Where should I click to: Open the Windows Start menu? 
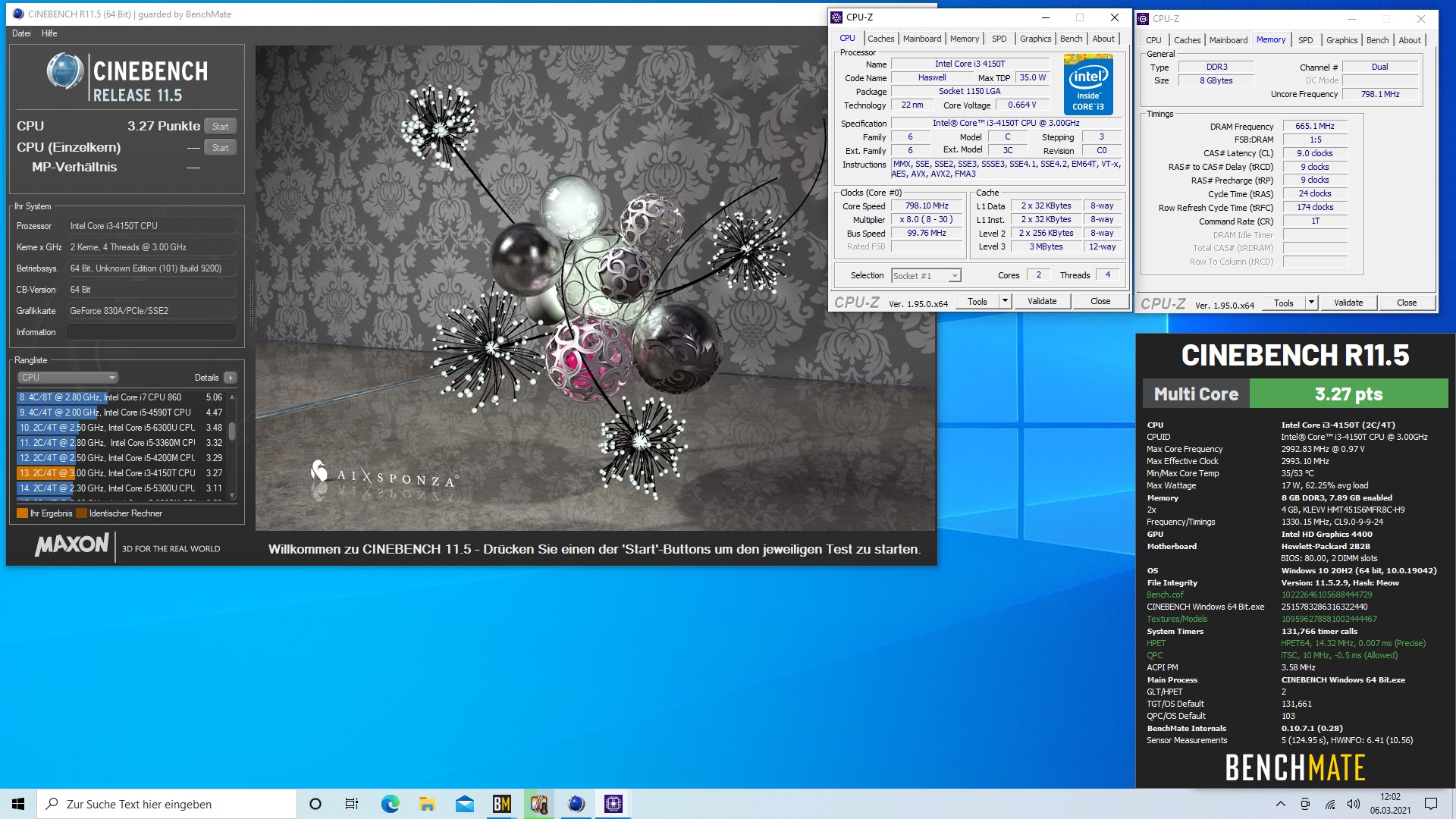(x=18, y=804)
